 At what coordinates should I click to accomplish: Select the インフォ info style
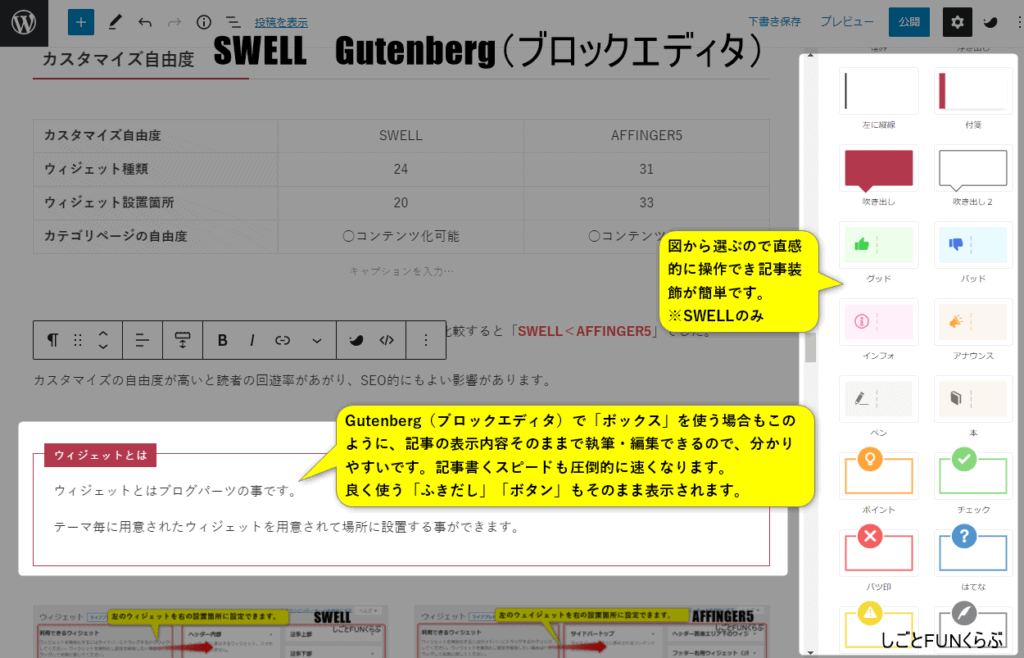(x=878, y=322)
